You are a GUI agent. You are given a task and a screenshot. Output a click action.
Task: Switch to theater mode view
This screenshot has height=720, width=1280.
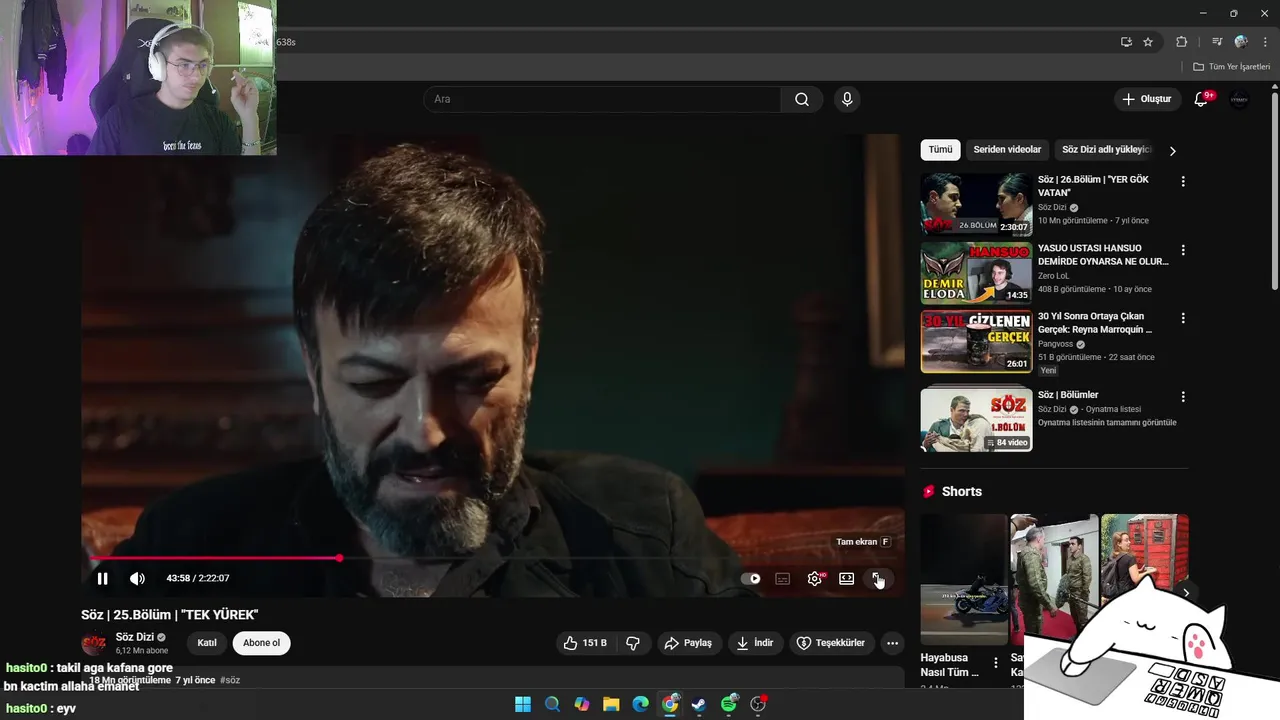(846, 578)
